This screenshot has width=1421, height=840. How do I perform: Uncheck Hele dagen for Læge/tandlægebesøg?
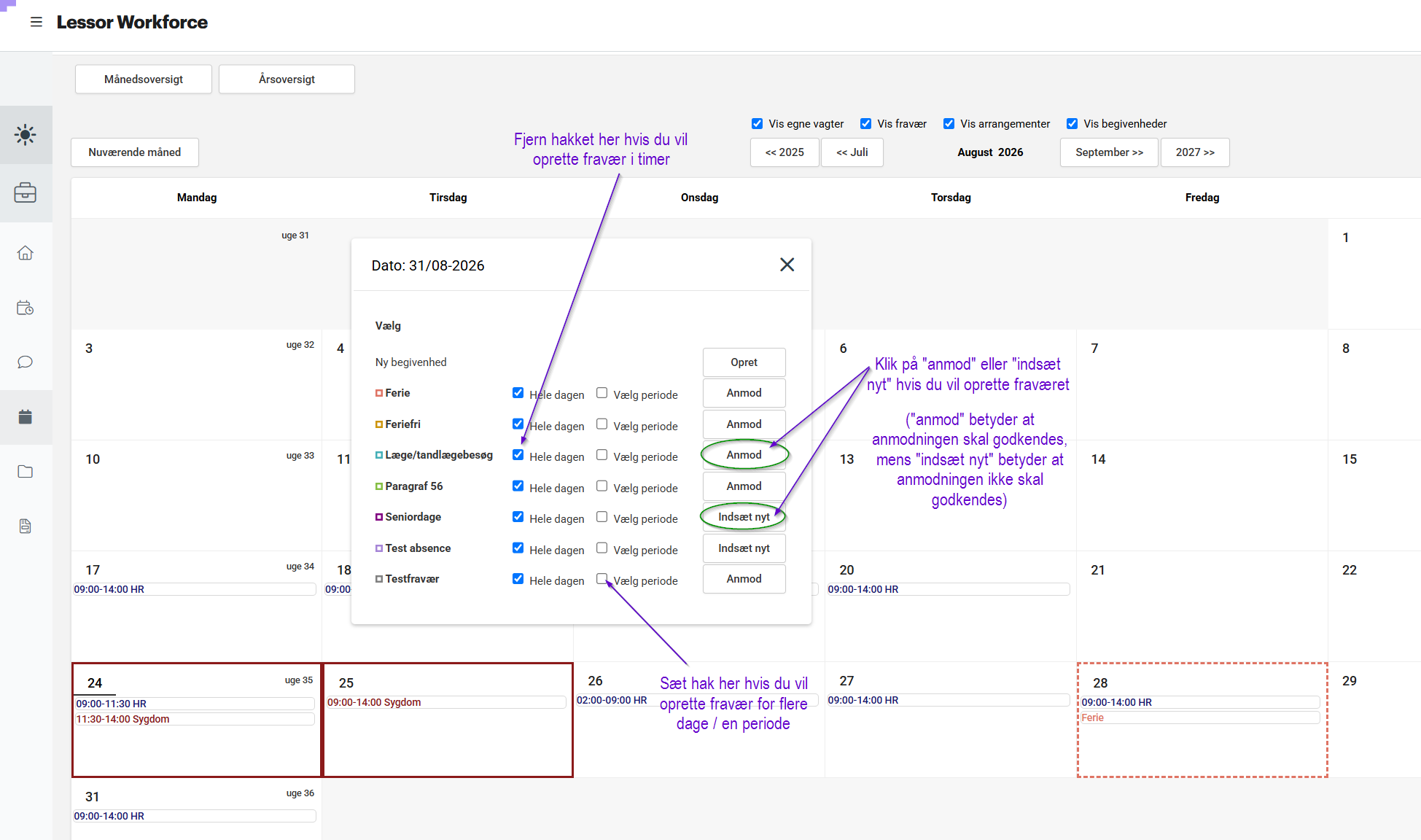(518, 455)
